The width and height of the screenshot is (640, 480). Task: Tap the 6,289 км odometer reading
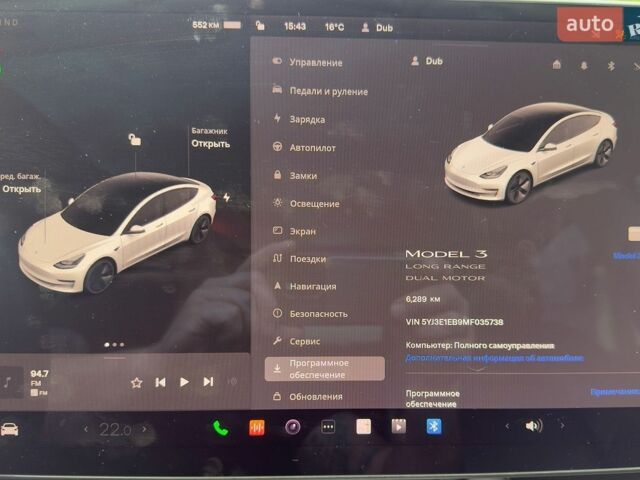point(423,299)
